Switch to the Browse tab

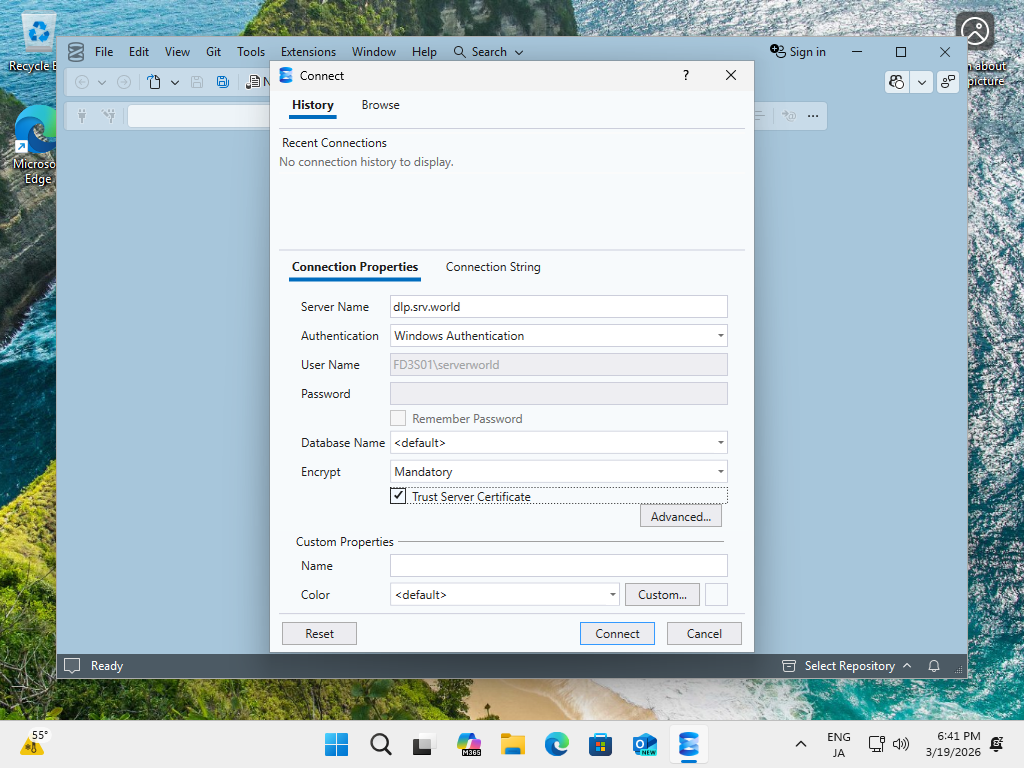[381, 105]
